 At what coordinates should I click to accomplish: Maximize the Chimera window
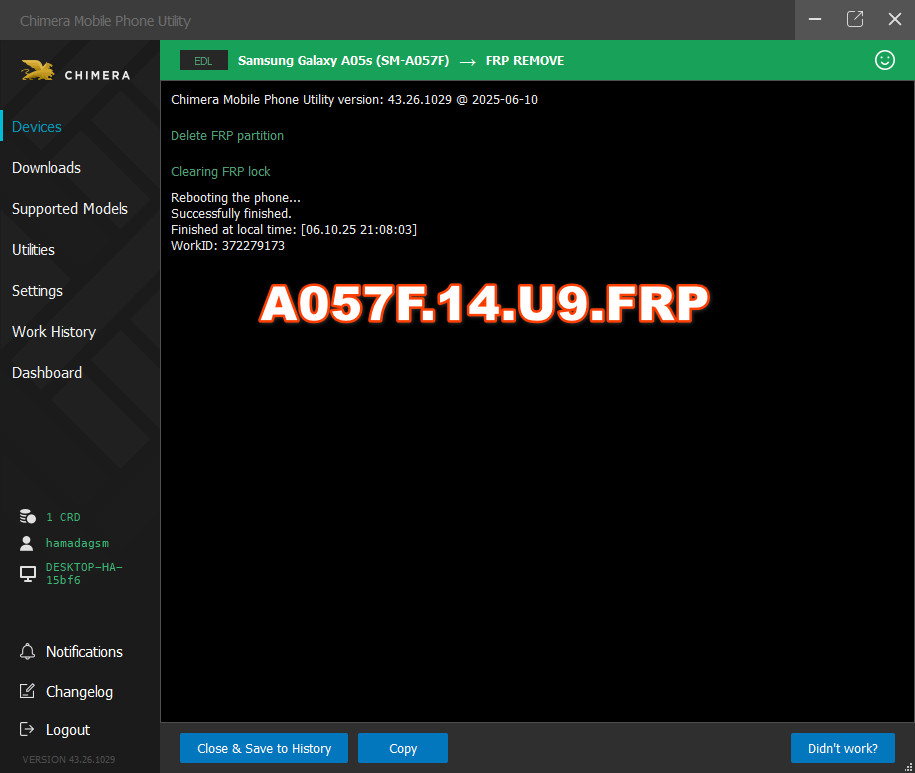855,19
